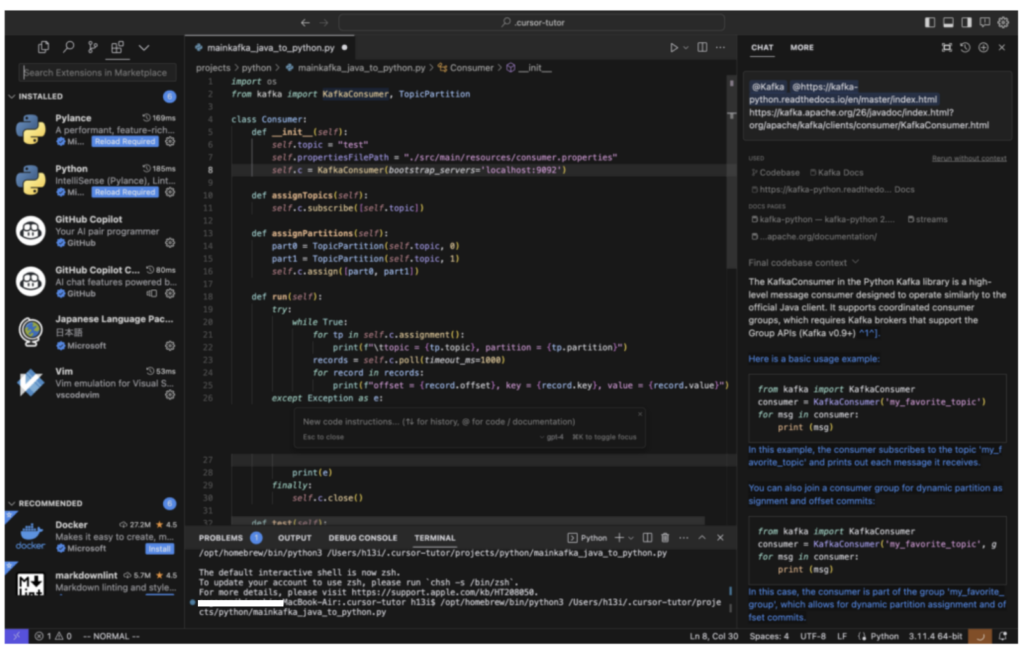Image resolution: width=1024 pixels, height=655 pixels.
Task: Click the Search Extensions in Marketplace field
Action: click(x=98, y=73)
